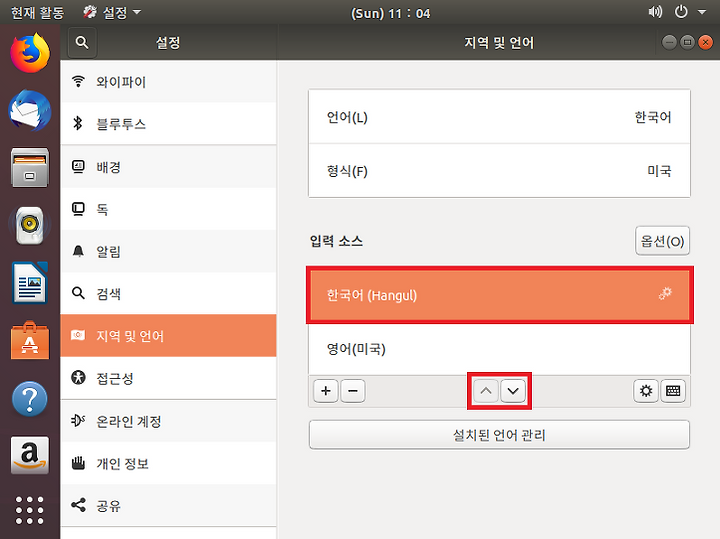Screen dimensions: 720x539
Task: Click 설치된 언어 관리 button
Action: (499, 434)
